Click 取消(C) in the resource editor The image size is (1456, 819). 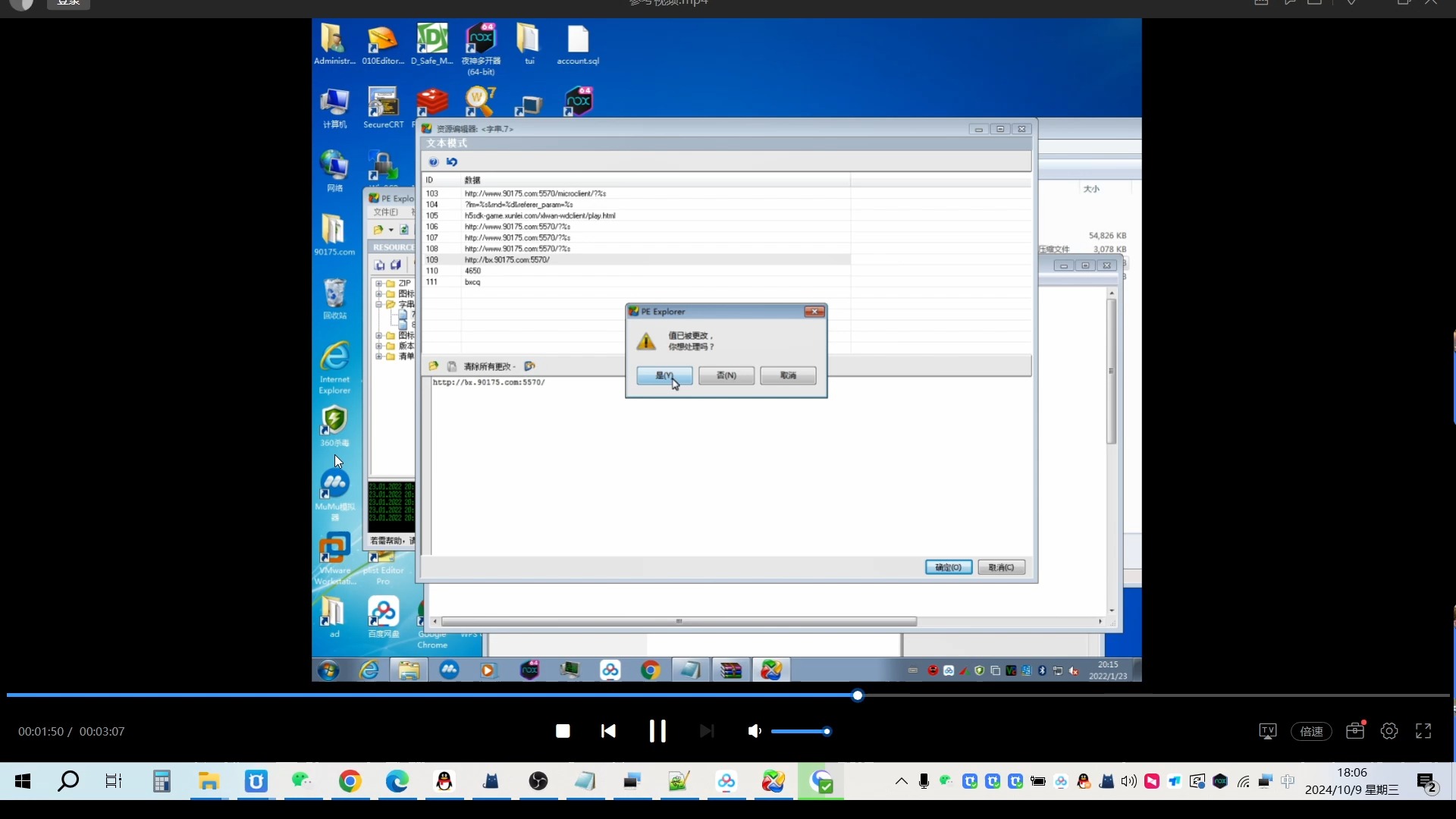[x=1001, y=567]
